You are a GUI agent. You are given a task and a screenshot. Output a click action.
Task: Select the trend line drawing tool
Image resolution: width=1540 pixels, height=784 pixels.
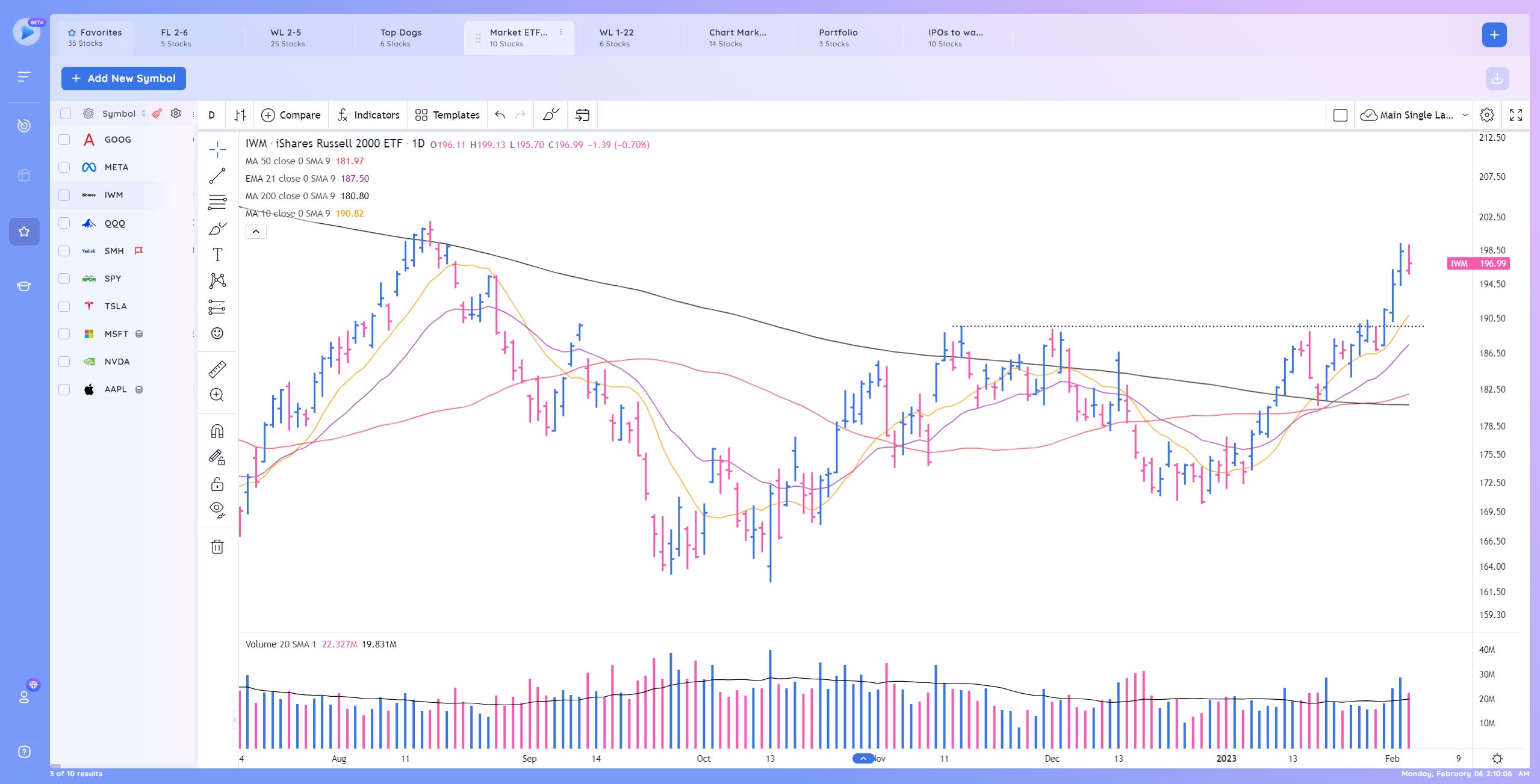217,176
